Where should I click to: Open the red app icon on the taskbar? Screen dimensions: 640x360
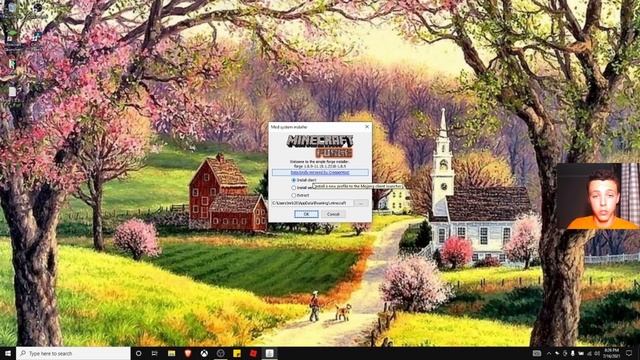[253, 353]
